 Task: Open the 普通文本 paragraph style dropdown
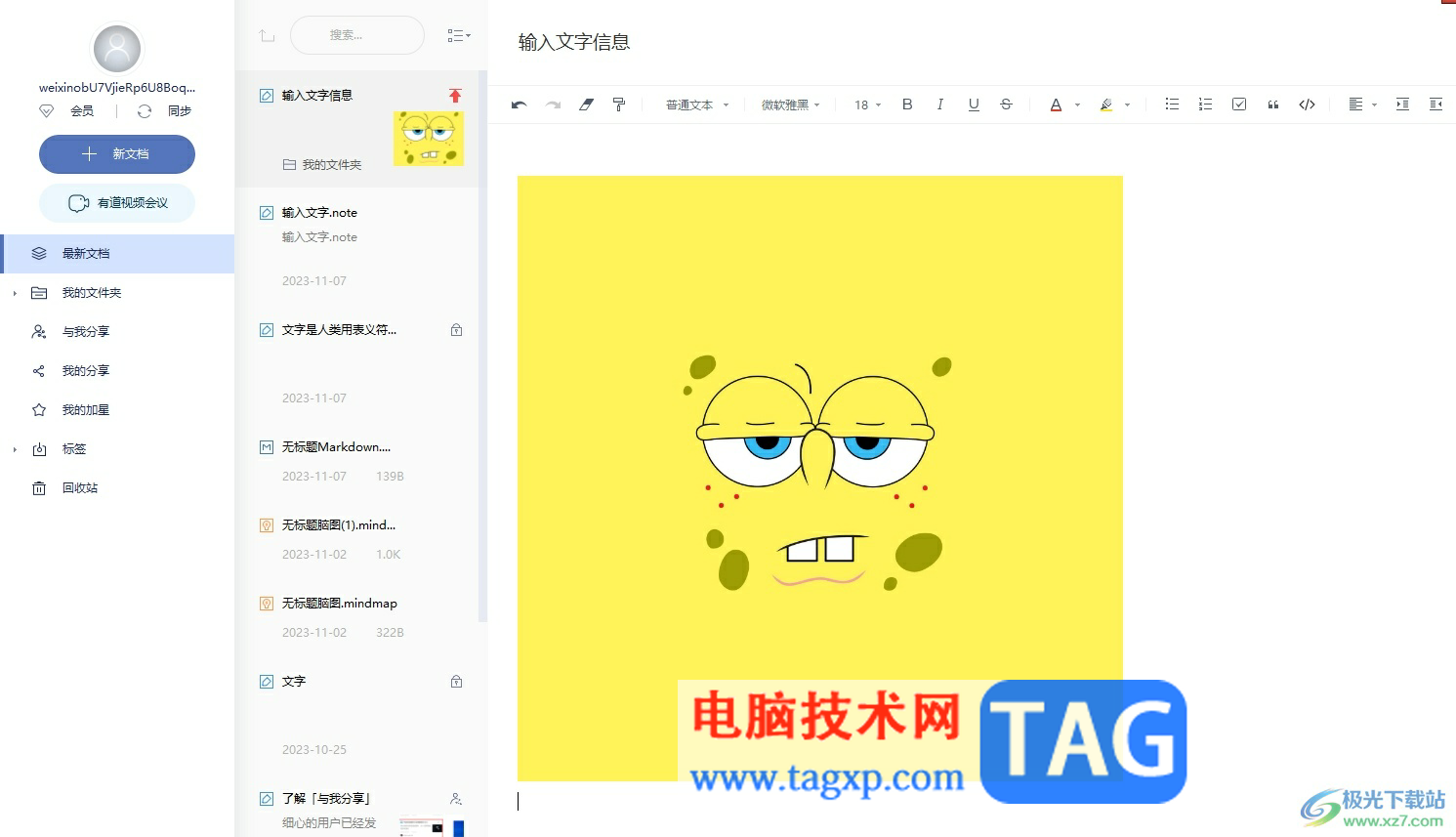tap(697, 105)
